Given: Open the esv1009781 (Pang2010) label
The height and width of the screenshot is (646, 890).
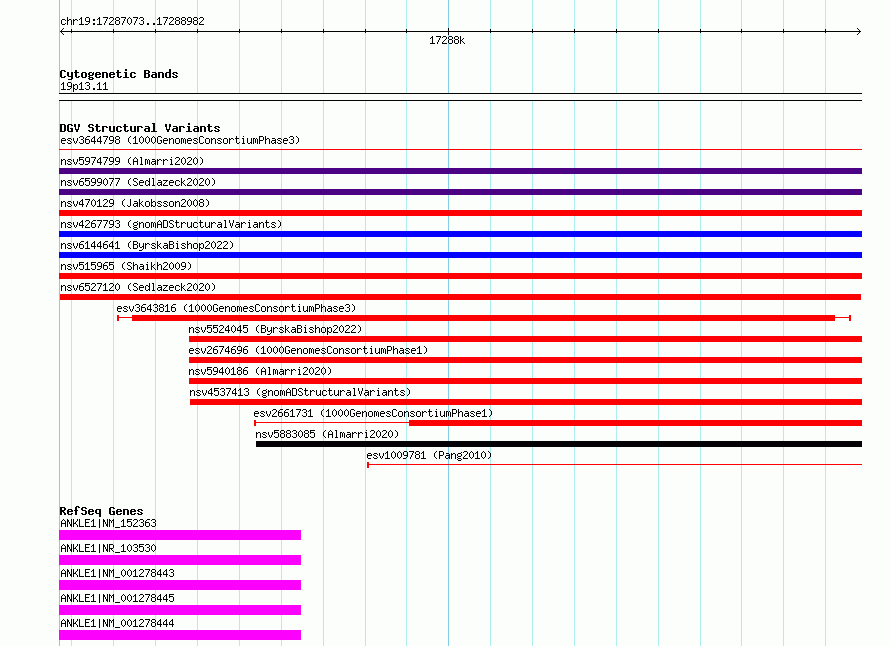Looking at the screenshot, I should (429, 455).
